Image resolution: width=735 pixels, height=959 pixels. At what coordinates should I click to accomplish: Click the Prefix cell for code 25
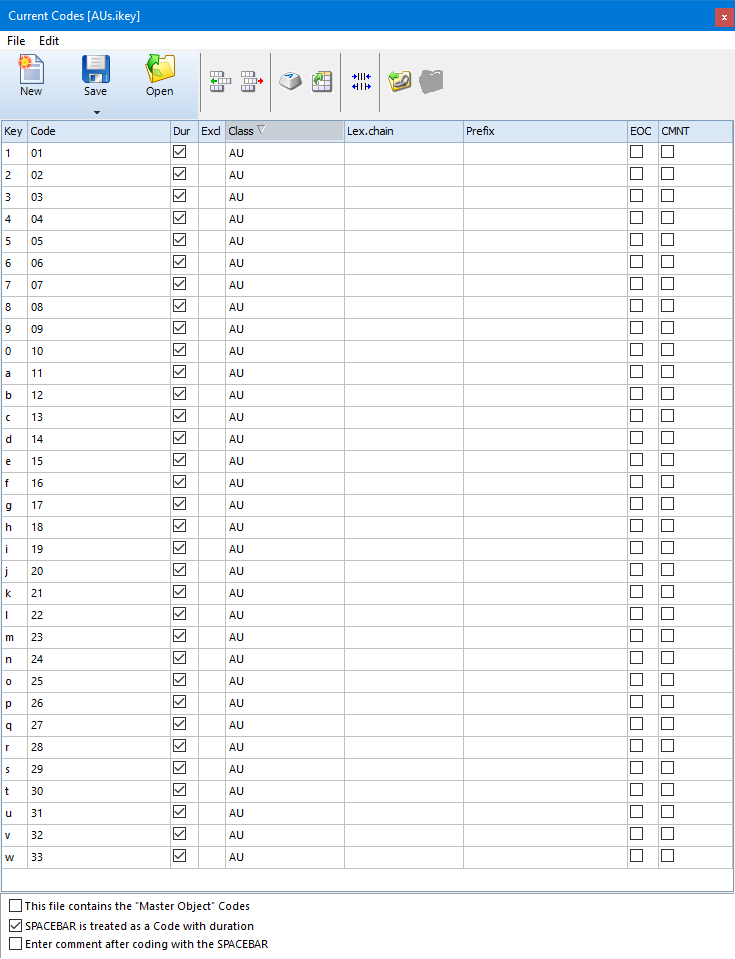coord(545,681)
